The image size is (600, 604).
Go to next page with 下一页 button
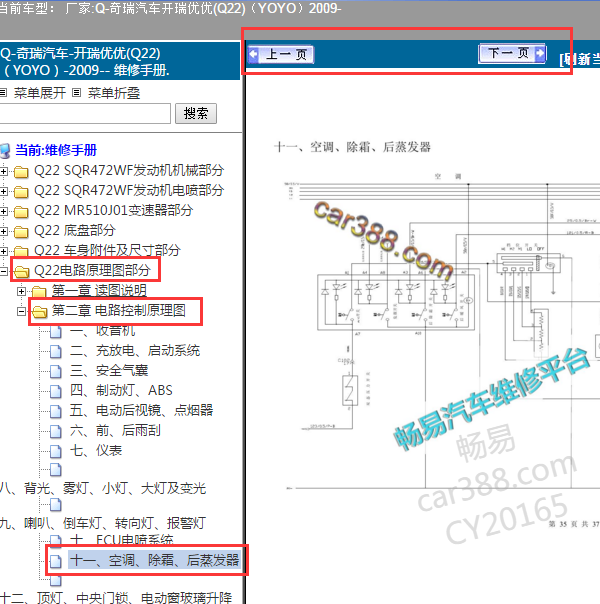[x=512, y=53]
